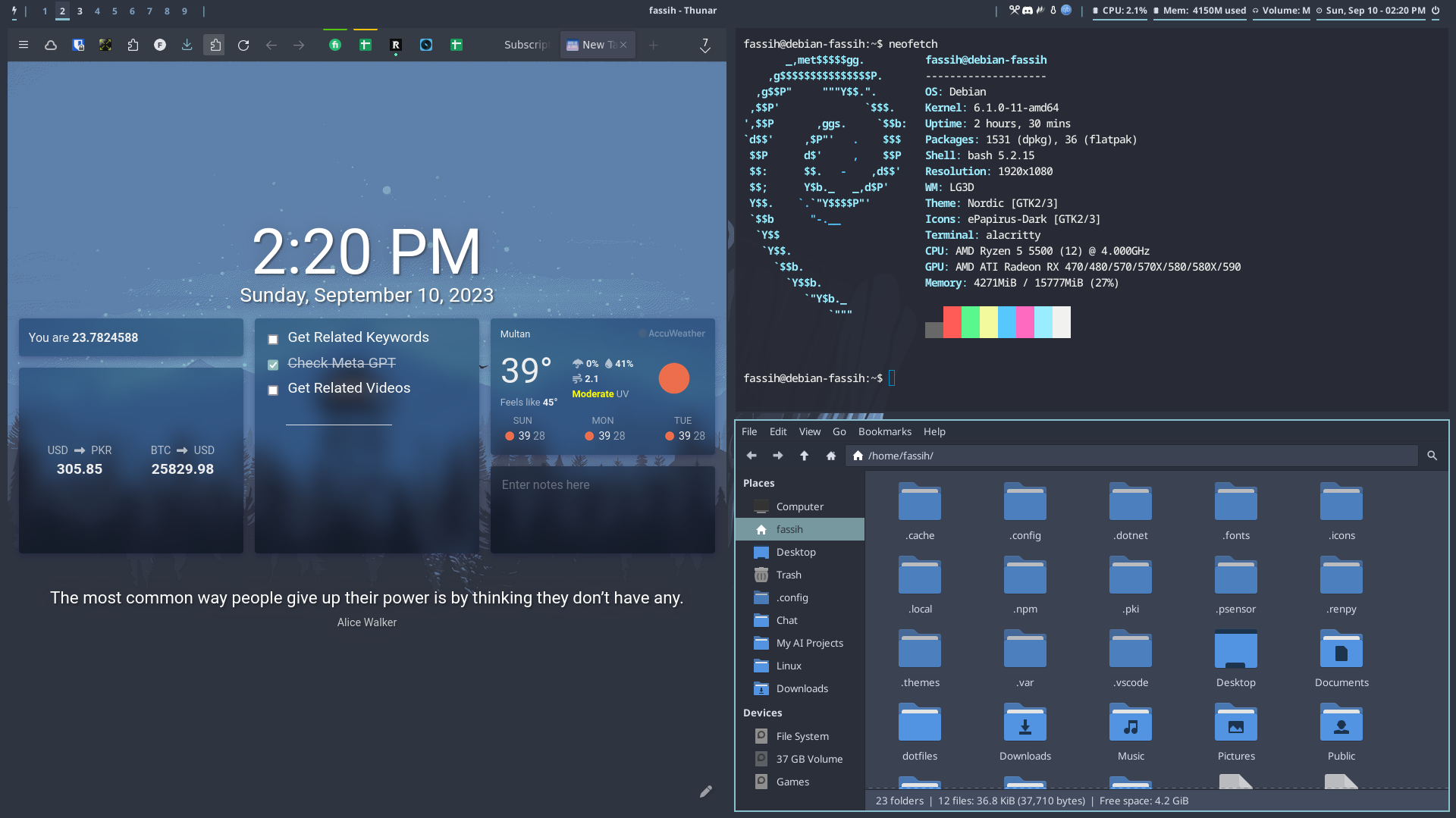Screen dimensions: 1456x818
Task: Click the Thunar search magnifier icon
Action: click(1432, 456)
